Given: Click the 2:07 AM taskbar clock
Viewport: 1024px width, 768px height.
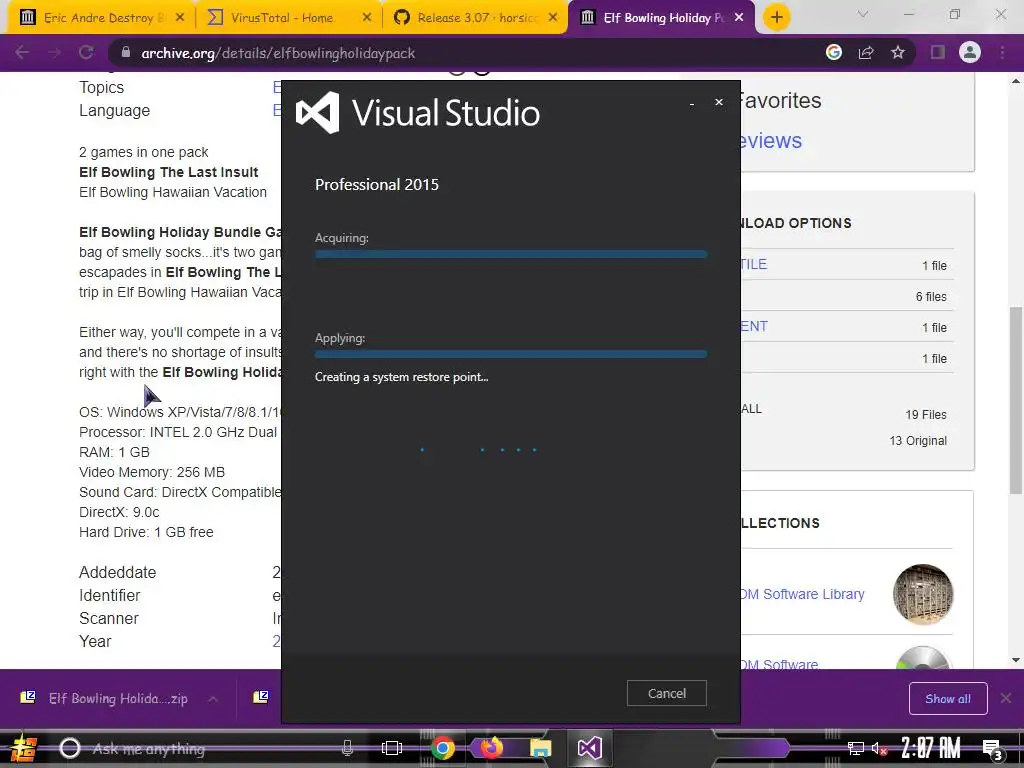Looking at the screenshot, I should point(931,748).
